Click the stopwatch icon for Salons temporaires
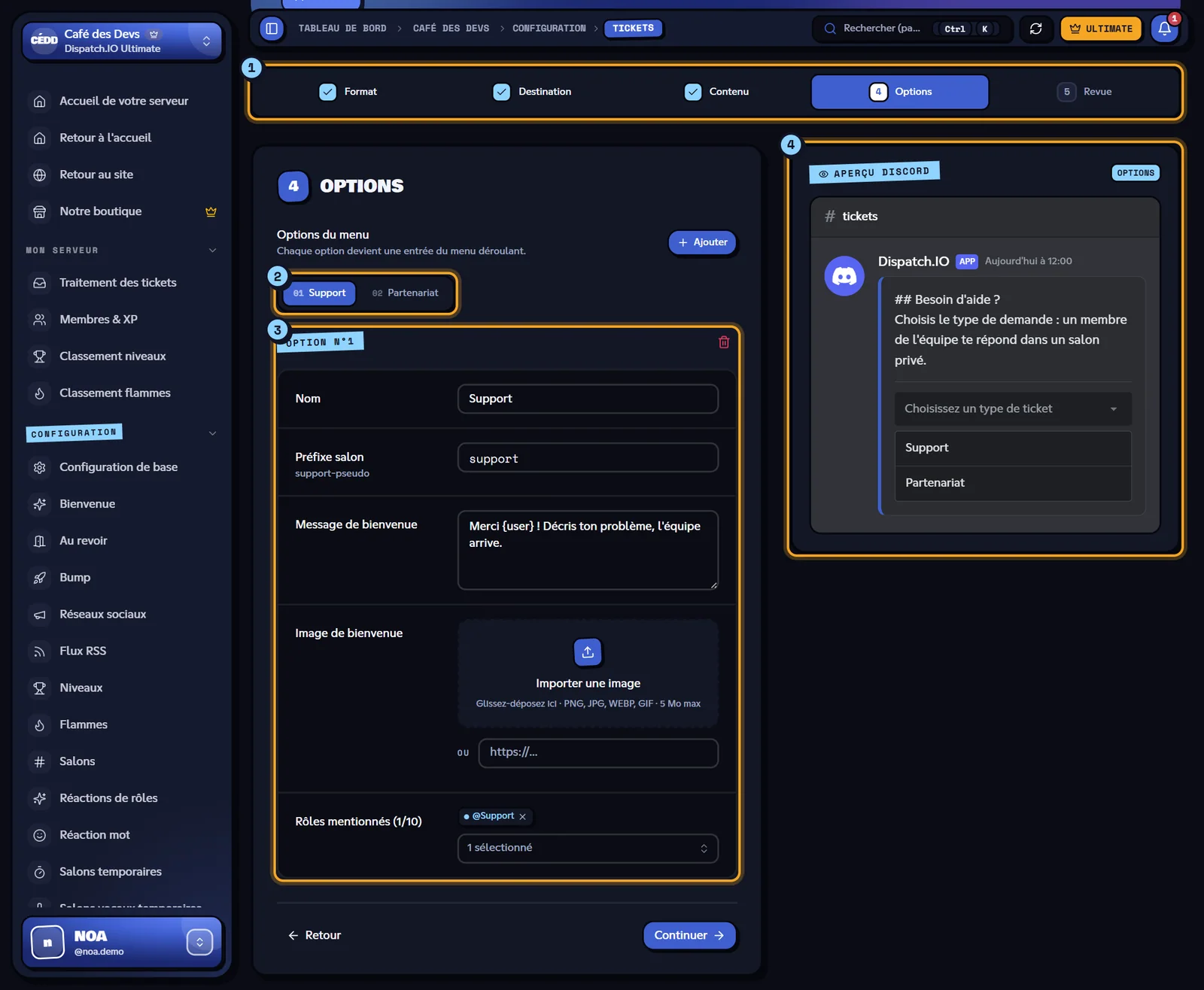Viewport: 1204px width, 990px height. coord(40,872)
